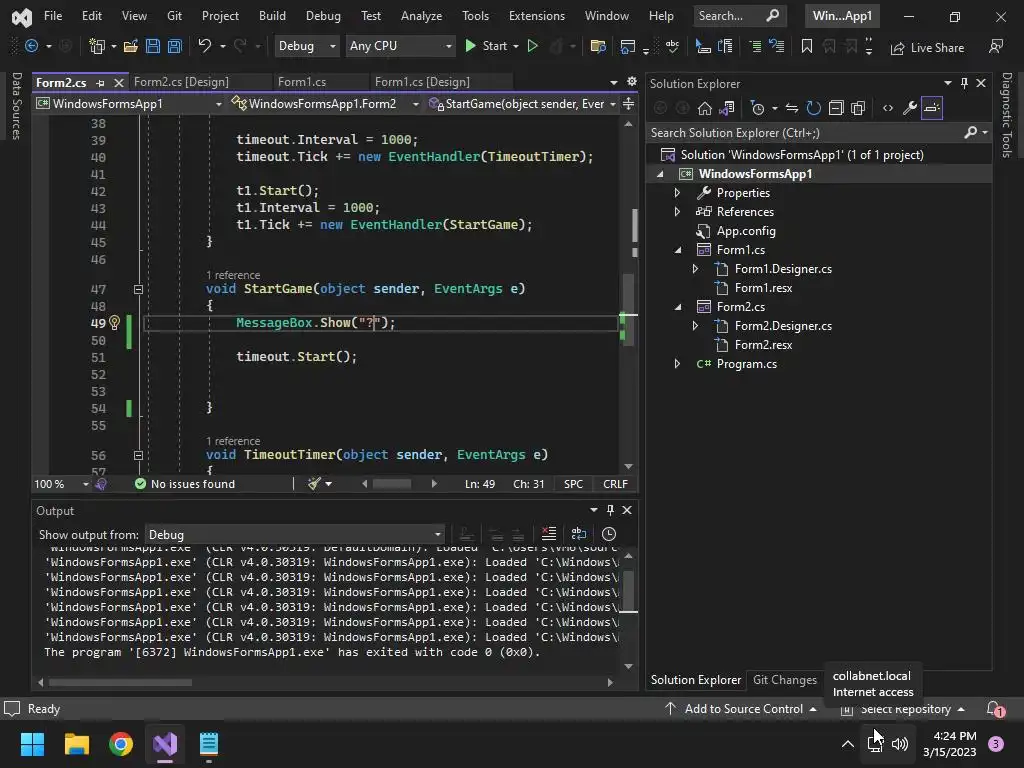Click the editor settings gear icon
The height and width of the screenshot is (768, 1024).
coord(632,81)
